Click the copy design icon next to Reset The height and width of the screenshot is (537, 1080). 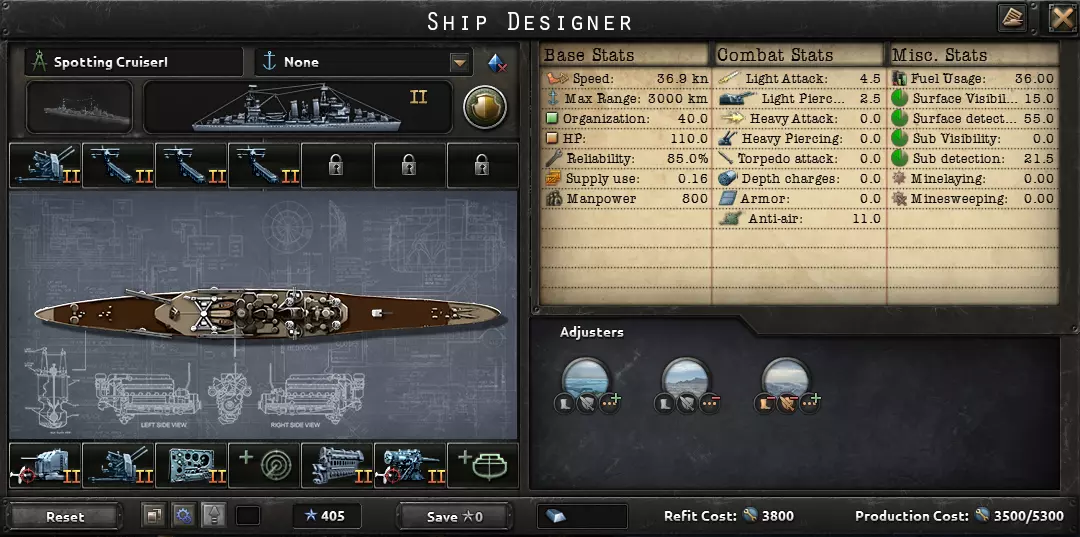pos(154,515)
